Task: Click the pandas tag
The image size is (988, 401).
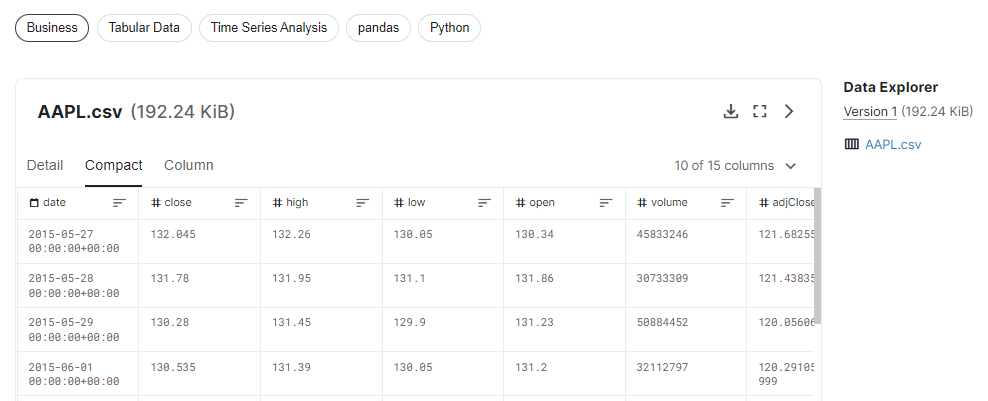Action: coord(379,28)
